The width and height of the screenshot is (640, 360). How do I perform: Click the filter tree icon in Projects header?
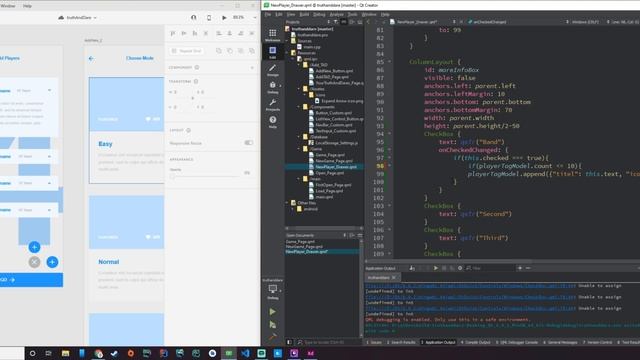[336, 22]
